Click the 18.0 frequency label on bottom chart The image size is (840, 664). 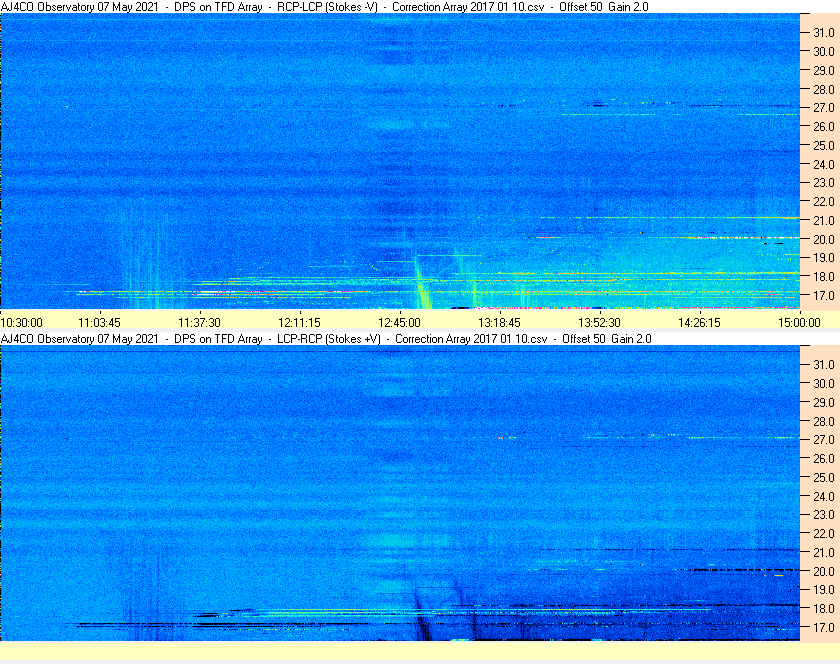pos(824,608)
